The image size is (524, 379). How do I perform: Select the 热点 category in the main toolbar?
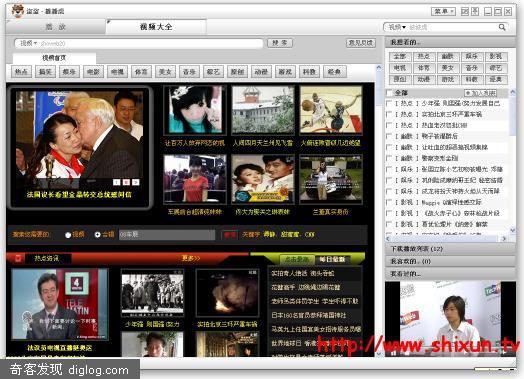[21, 72]
